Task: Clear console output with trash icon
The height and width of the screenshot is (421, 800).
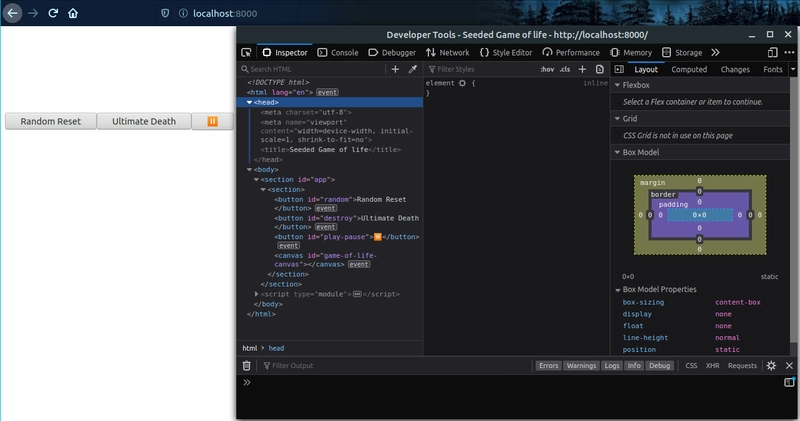Action: click(x=247, y=366)
